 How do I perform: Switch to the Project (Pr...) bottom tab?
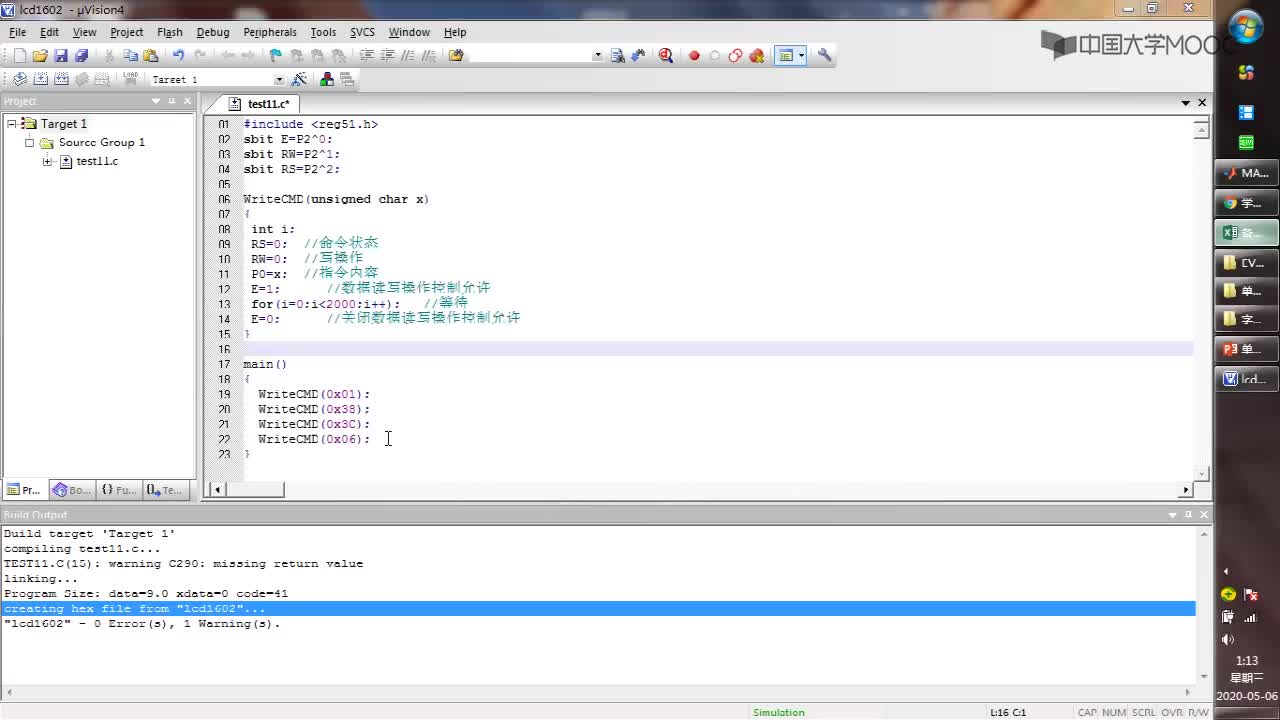click(x=24, y=490)
